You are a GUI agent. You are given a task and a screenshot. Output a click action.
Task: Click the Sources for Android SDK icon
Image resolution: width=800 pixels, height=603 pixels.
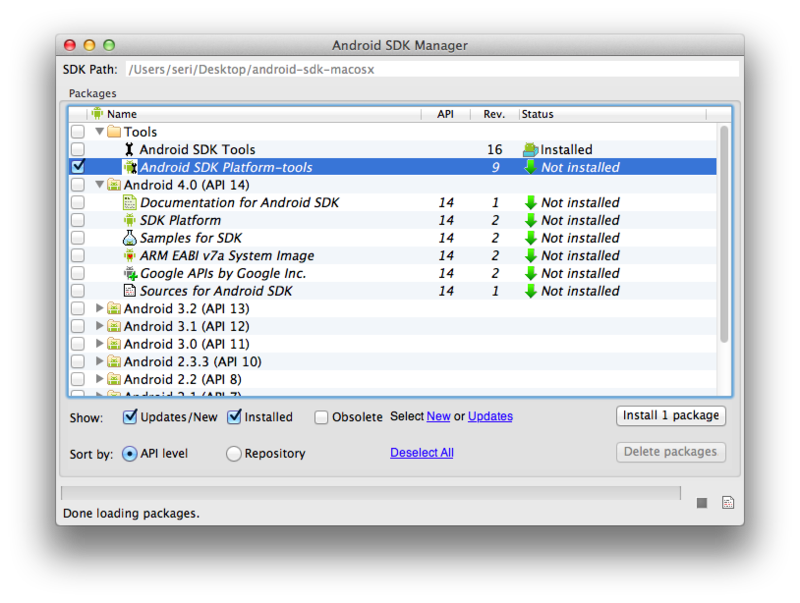coord(130,291)
